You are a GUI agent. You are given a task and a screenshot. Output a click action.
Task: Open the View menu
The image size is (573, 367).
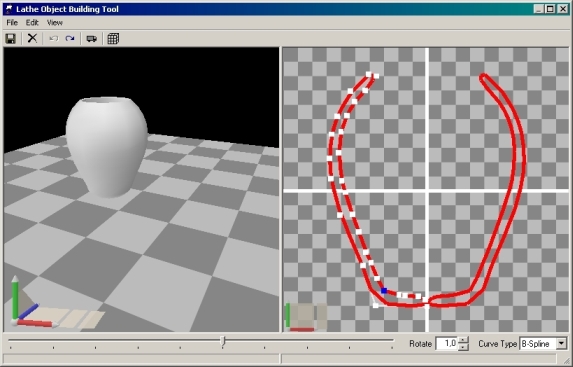(x=55, y=23)
